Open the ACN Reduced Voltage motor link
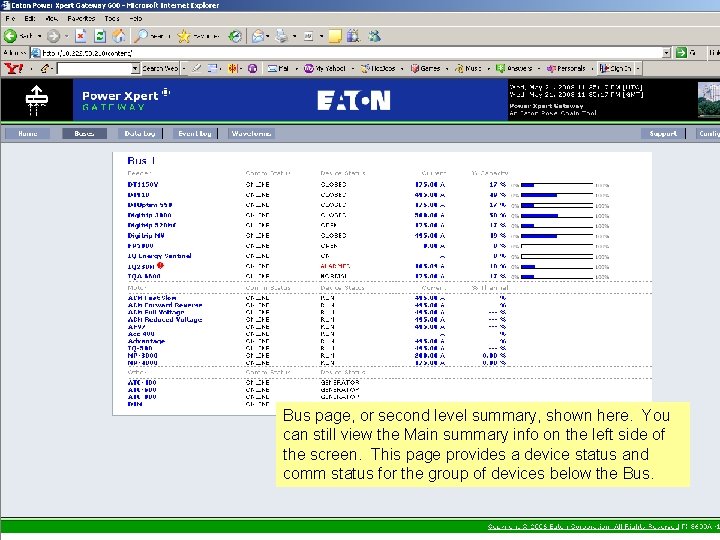Image resolution: width=720 pixels, height=540 pixels. [x=165, y=319]
